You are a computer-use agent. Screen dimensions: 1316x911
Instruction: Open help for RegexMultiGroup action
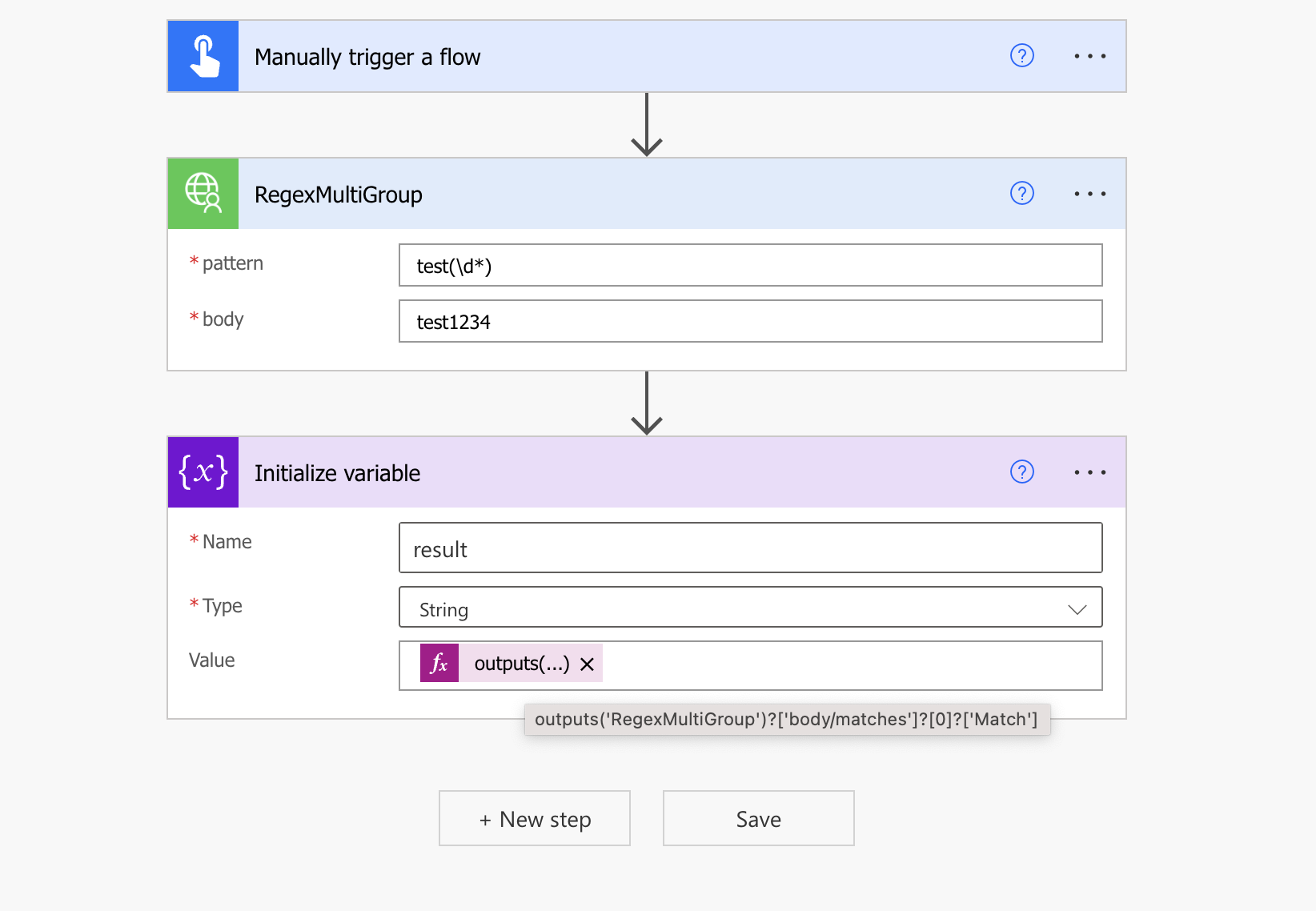(x=1021, y=194)
